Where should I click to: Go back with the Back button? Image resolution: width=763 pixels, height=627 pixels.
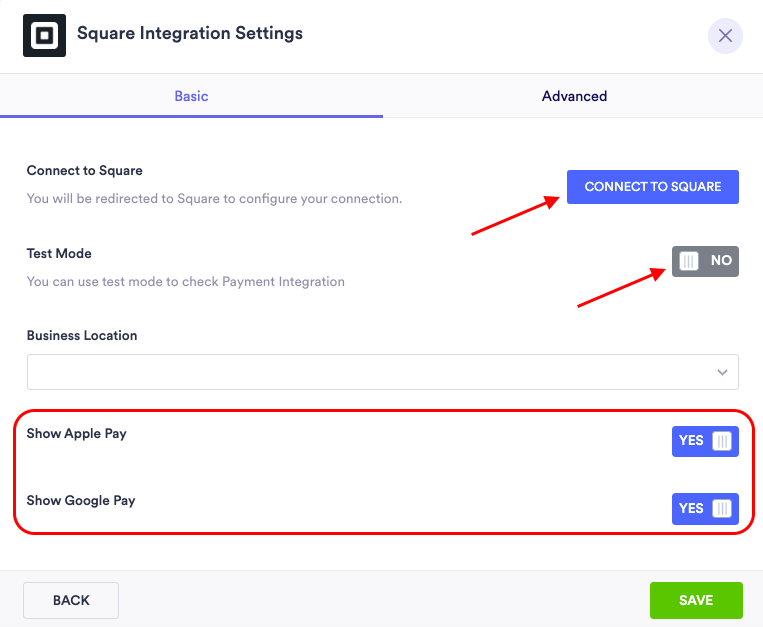(71, 600)
